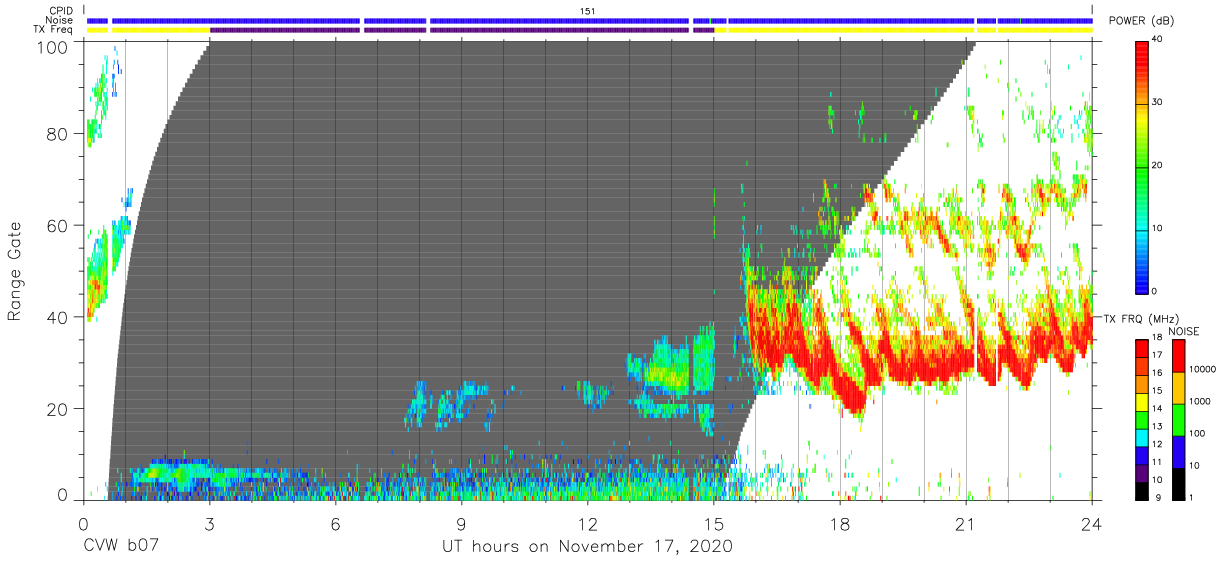Click the 3 tick on the time axis

tap(209, 522)
